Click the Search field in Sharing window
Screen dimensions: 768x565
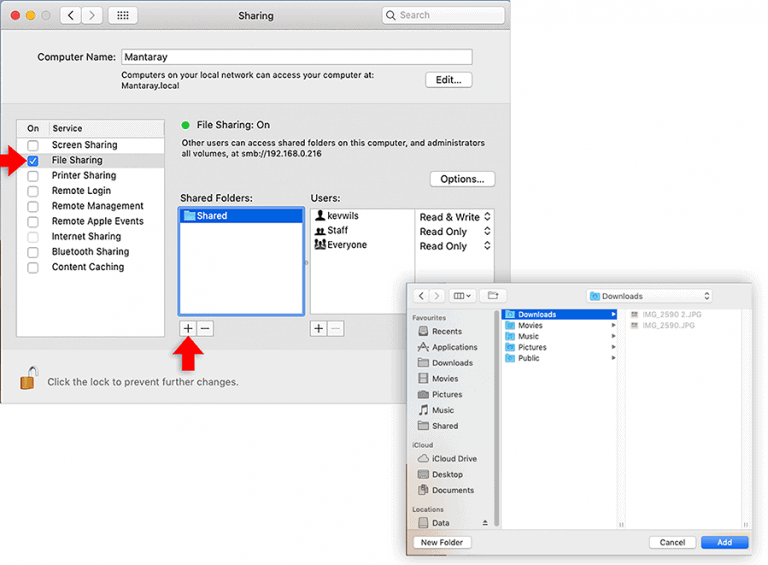[x=443, y=15]
